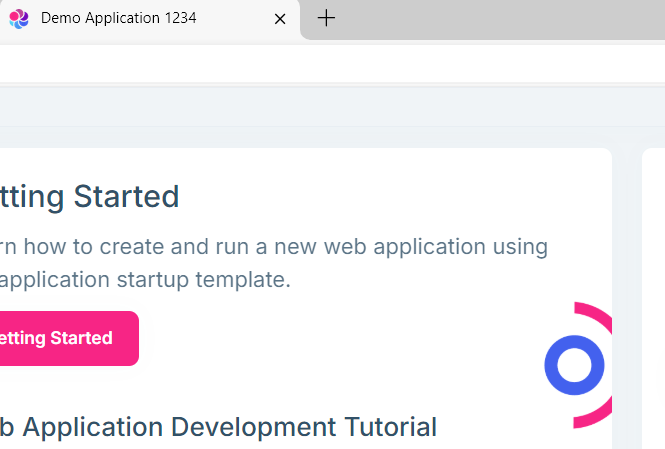Click the white center of blue ring
The width and height of the screenshot is (665, 449).
pos(574,366)
